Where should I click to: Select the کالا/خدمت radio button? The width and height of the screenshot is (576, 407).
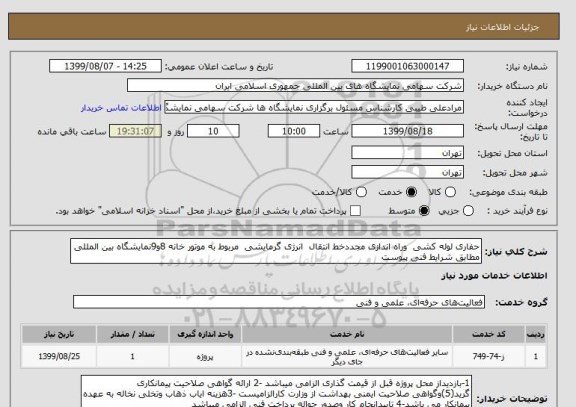coord(361,192)
